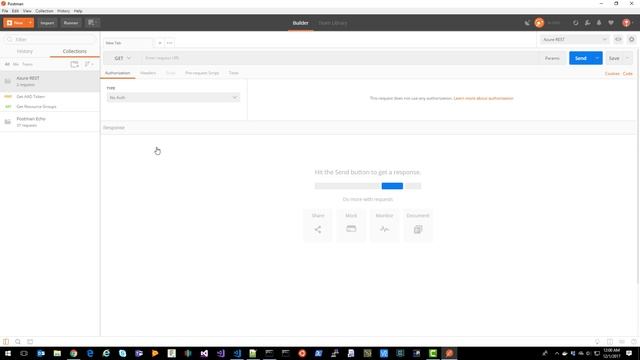Select the Authorization request tab

[118, 73]
